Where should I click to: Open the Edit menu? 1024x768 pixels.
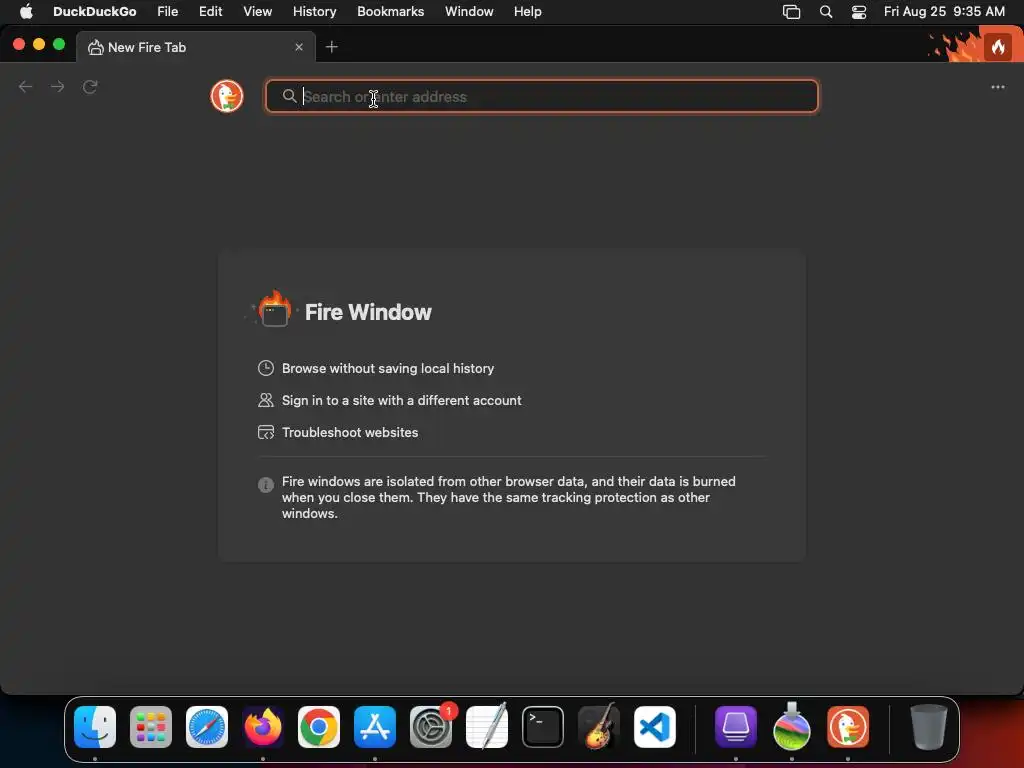click(210, 12)
